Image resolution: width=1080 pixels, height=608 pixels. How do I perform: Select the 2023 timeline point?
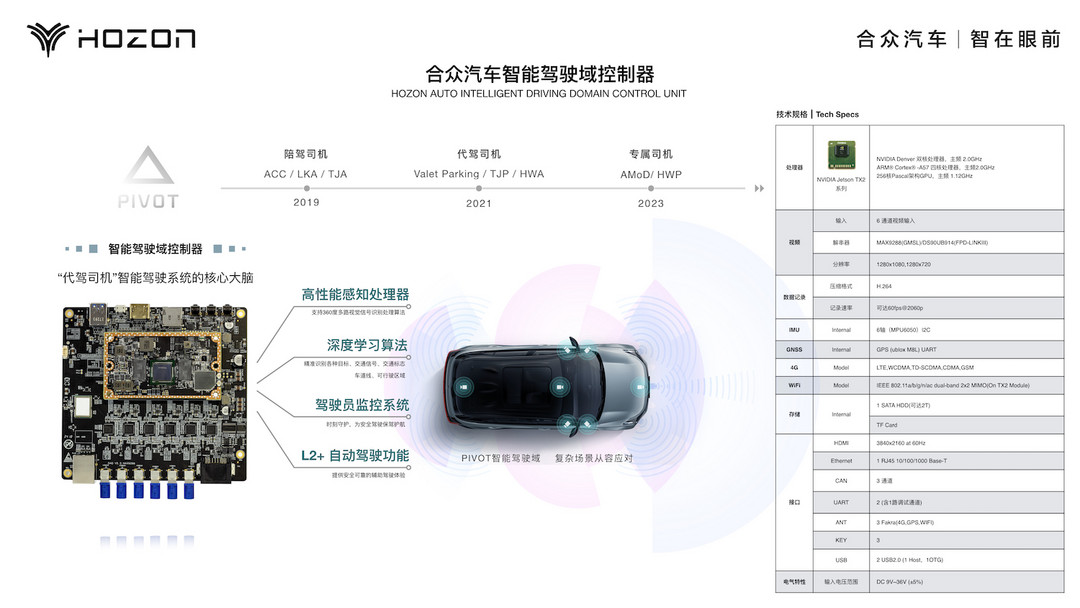(x=651, y=188)
